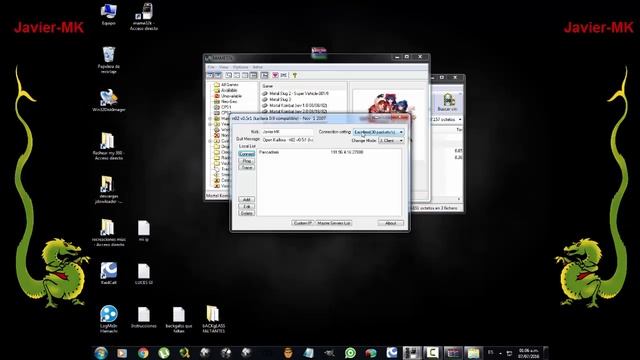This screenshot has height=360, width=640.
Task: Open the Change Mode dropdown
Action: [x=391, y=140]
